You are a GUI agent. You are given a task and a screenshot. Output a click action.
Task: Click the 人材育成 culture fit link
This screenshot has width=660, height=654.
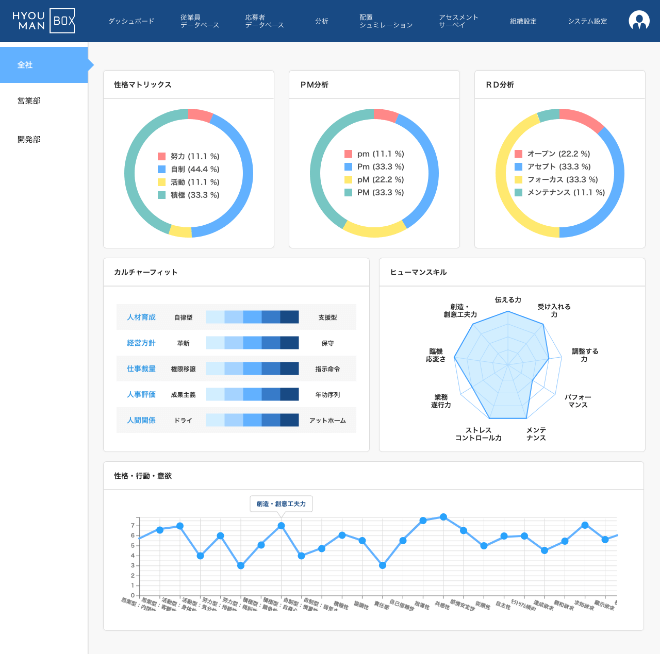click(141, 317)
